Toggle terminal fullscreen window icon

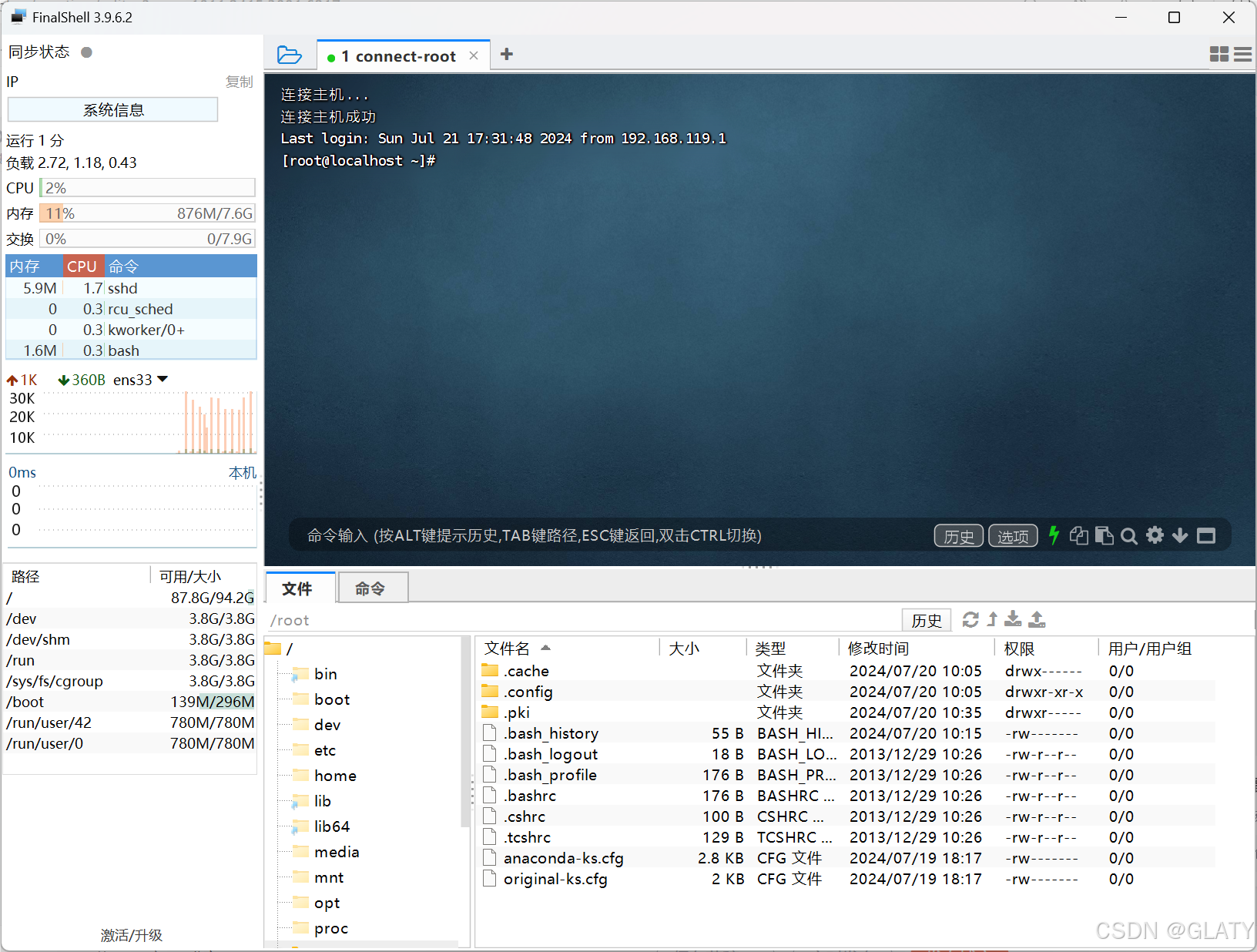click(1206, 536)
